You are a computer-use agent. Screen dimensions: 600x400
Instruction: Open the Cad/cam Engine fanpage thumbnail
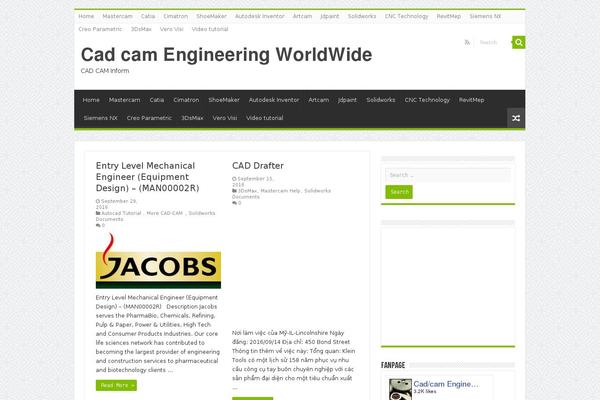(400, 389)
